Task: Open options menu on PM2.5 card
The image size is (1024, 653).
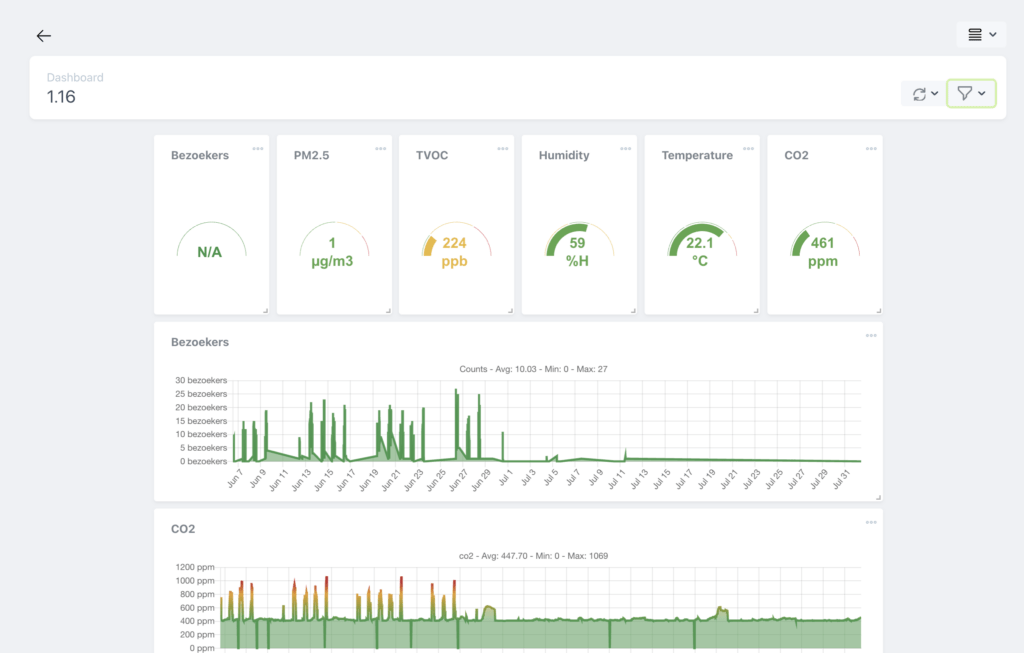Action: click(x=381, y=149)
